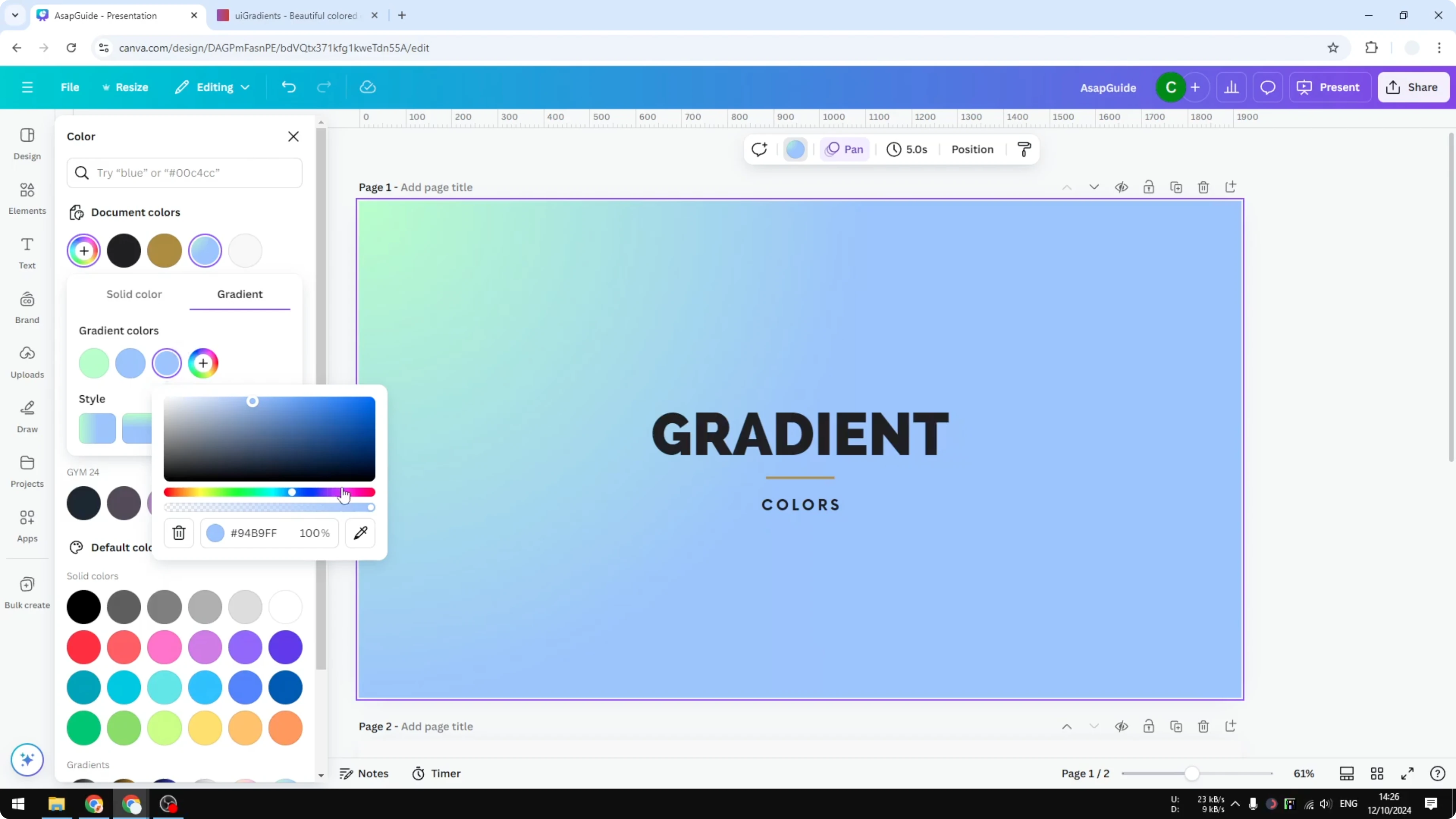Open the Uploads panel
Viewport: 1456px width, 819px height.
[x=27, y=362]
